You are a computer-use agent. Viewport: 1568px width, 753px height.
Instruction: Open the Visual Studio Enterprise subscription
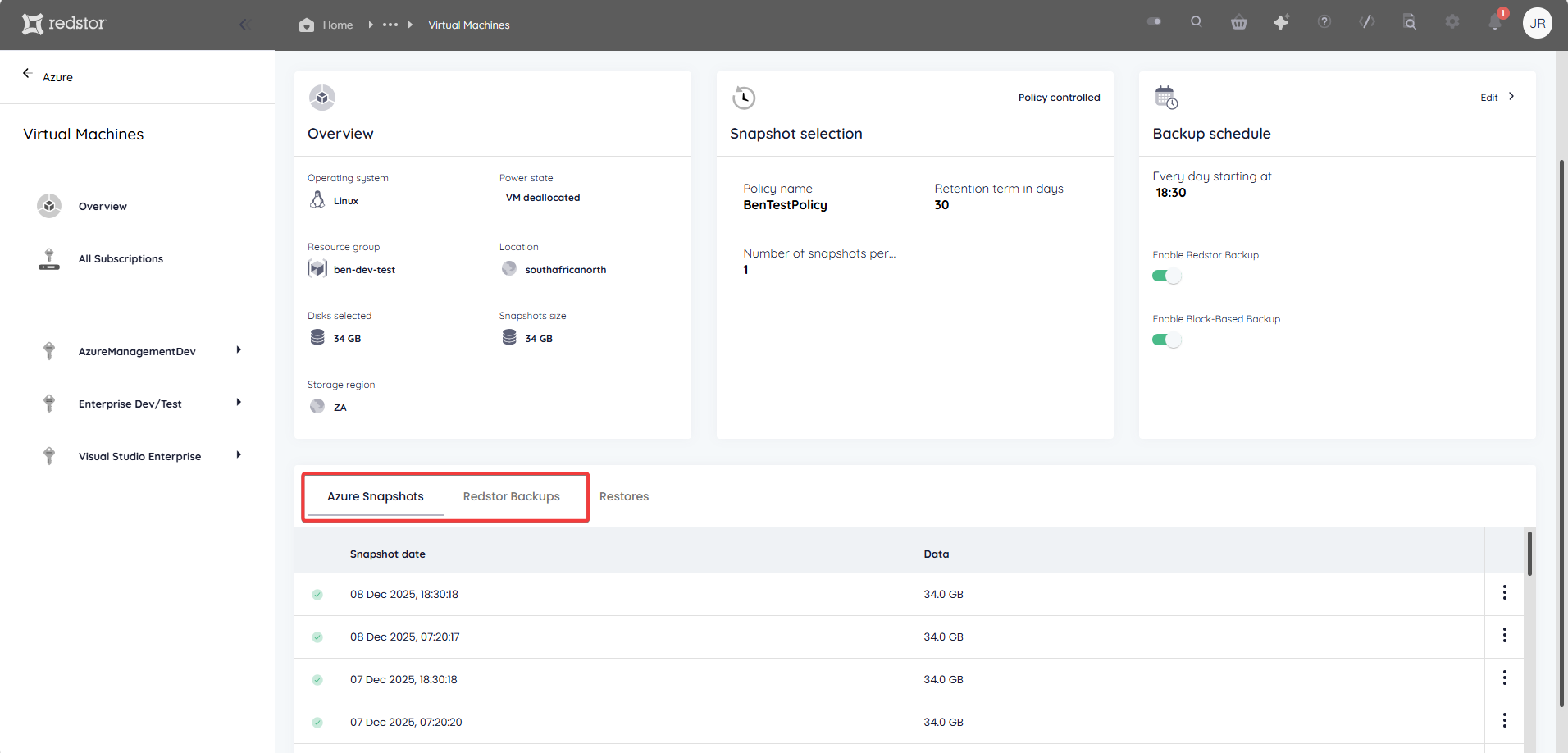pyautogui.click(x=139, y=456)
